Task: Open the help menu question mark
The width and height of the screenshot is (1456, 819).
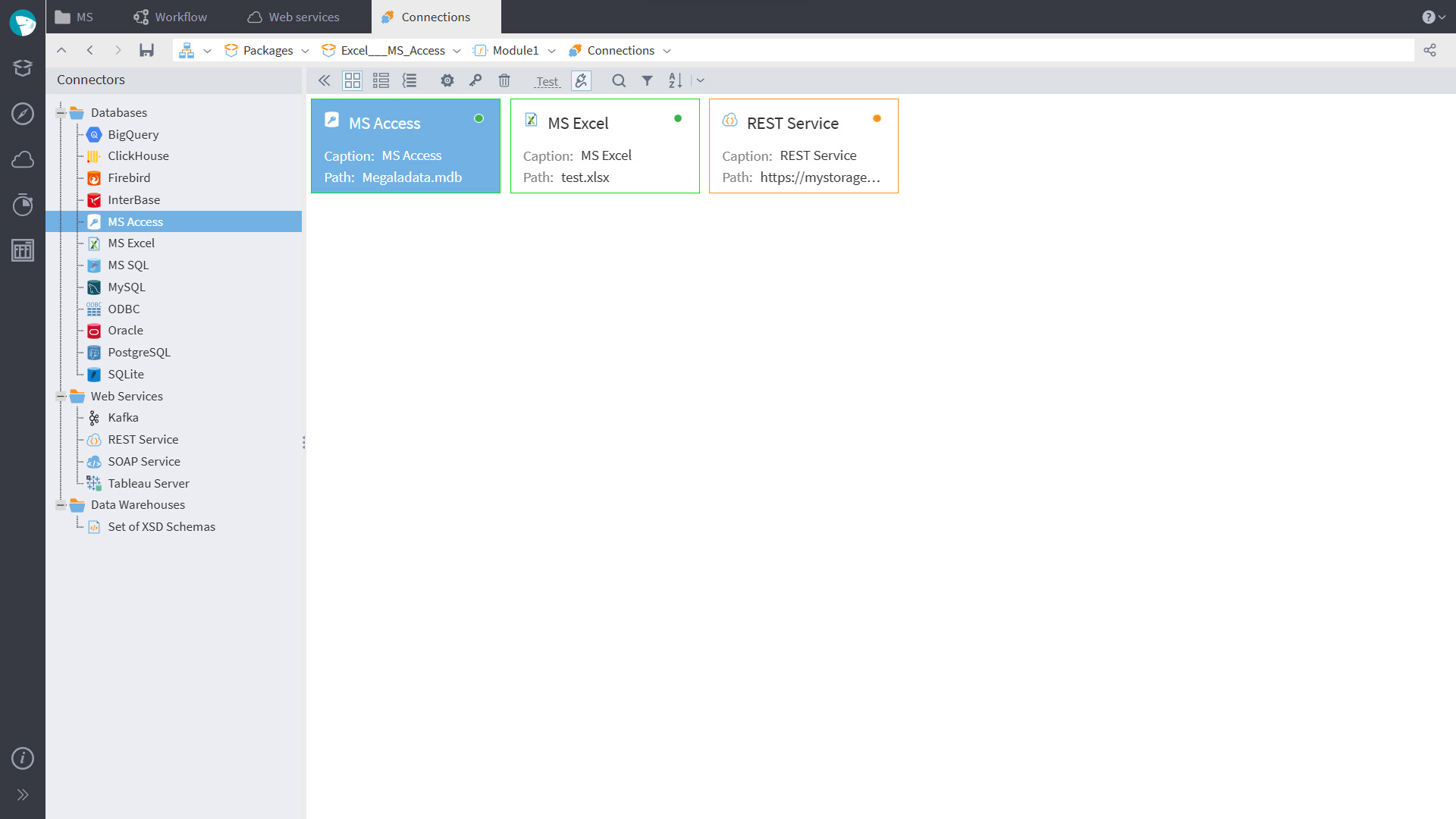Action: (x=1433, y=17)
